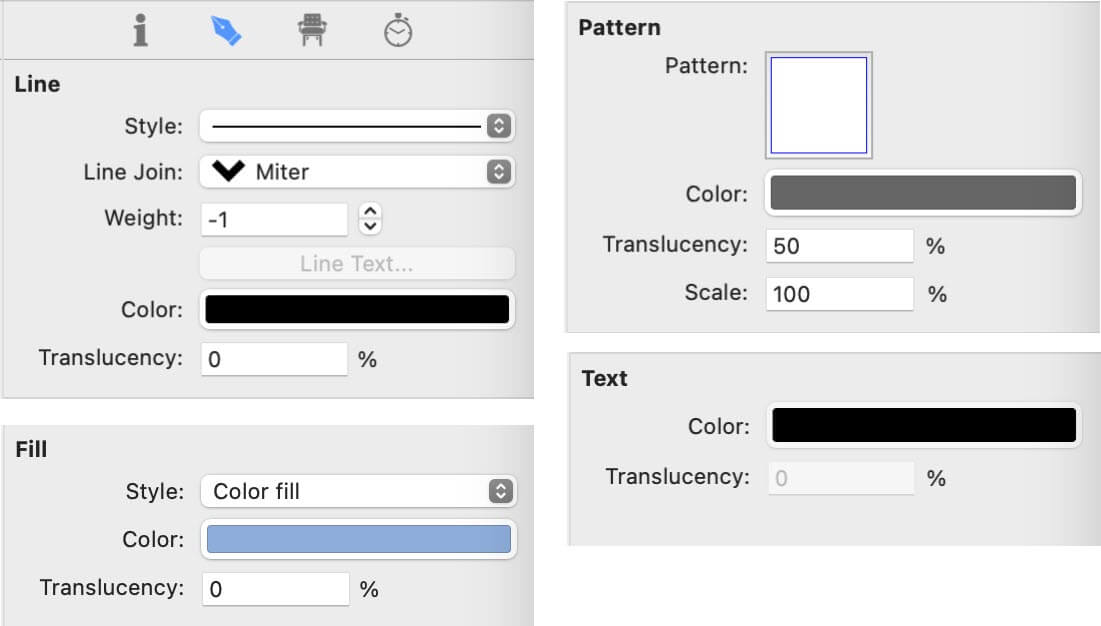Viewport: 1101px width, 626px height.
Task: Pick the blue Fill Color swatch
Action: point(358,539)
